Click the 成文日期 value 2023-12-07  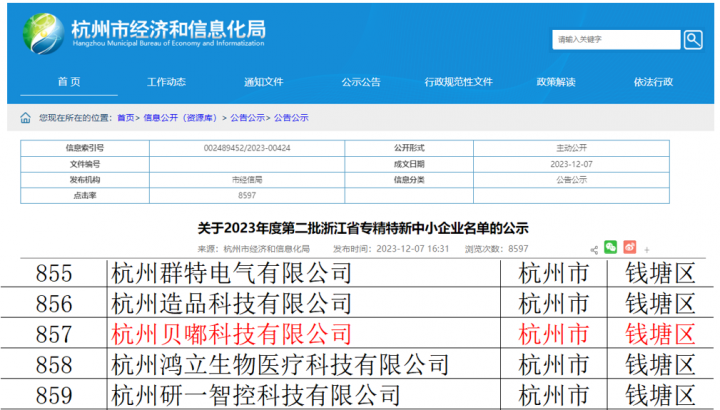(571, 164)
